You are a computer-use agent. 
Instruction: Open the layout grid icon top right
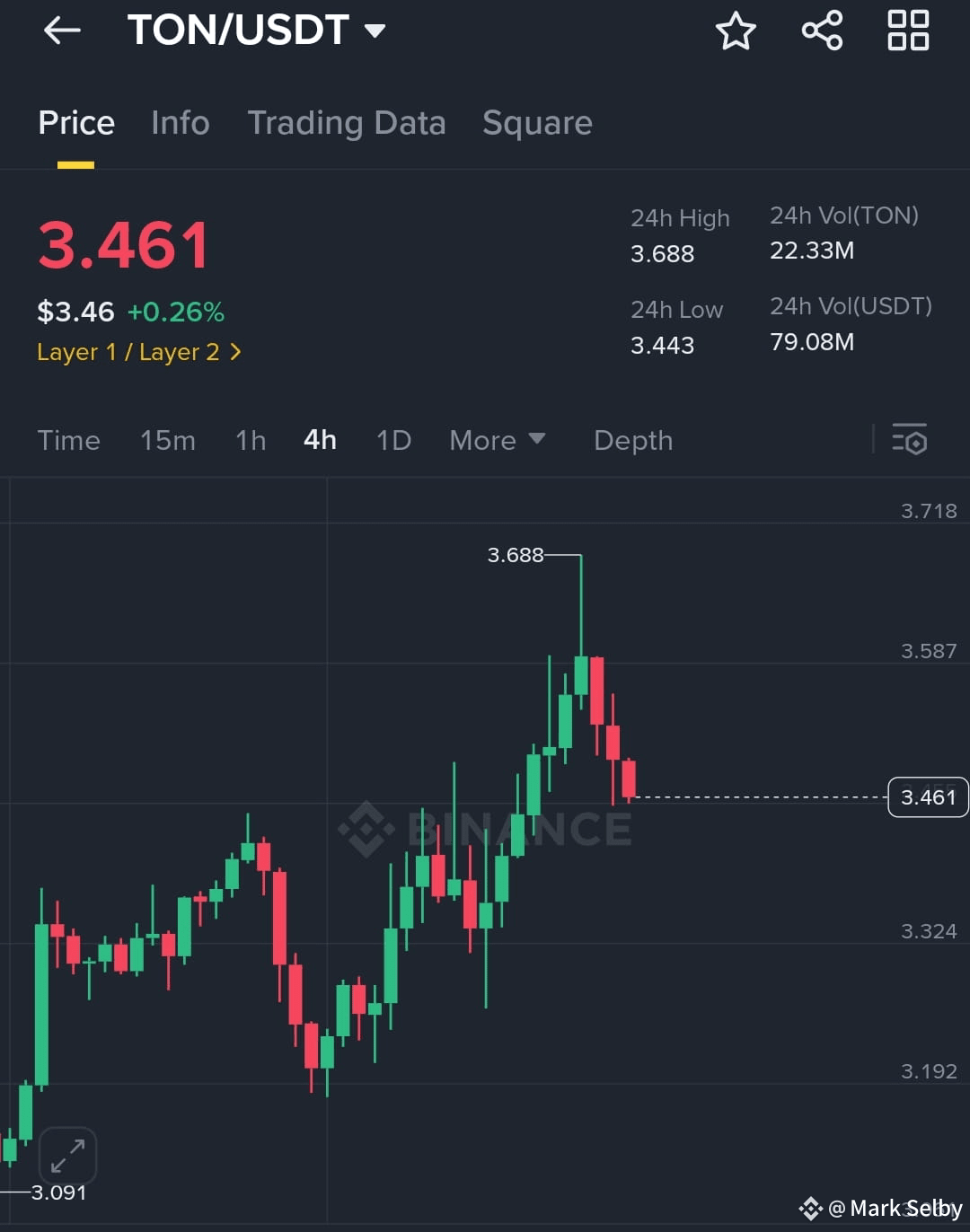(x=907, y=30)
